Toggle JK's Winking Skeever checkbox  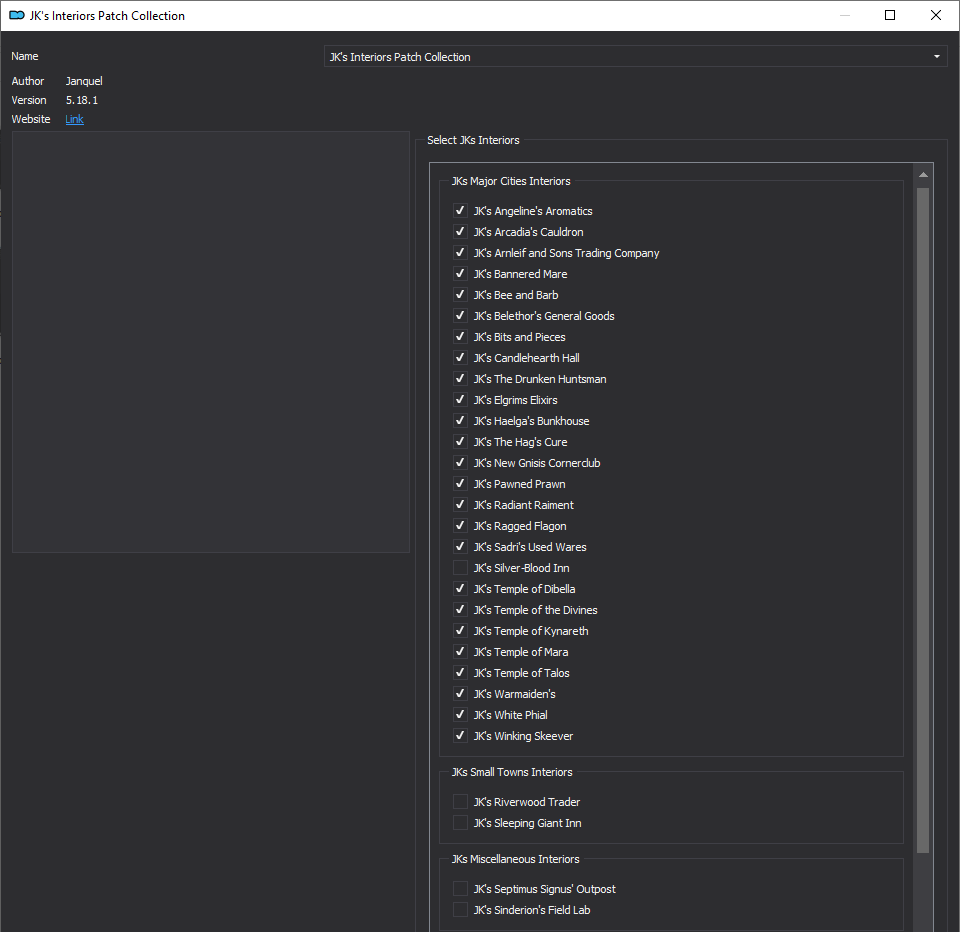pyautogui.click(x=460, y=735)
